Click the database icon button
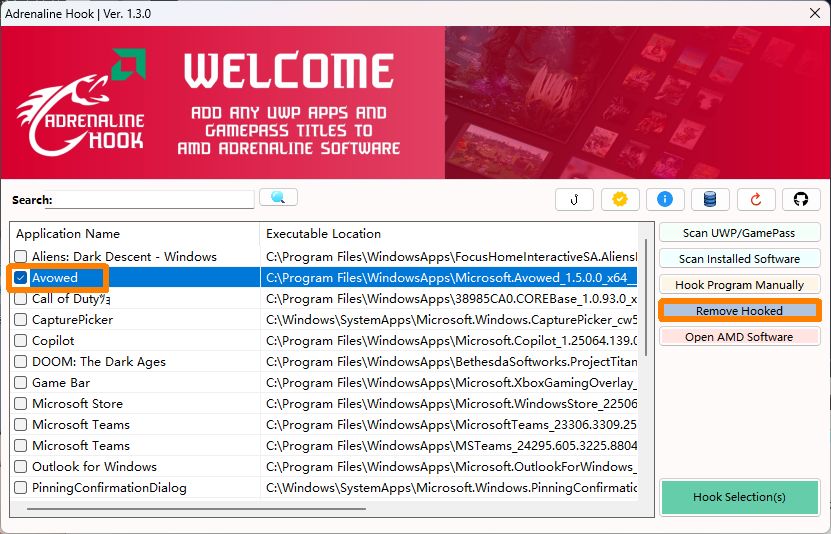Screen dimensions: 831x534 pyautogui.click(x=710, y=200)
